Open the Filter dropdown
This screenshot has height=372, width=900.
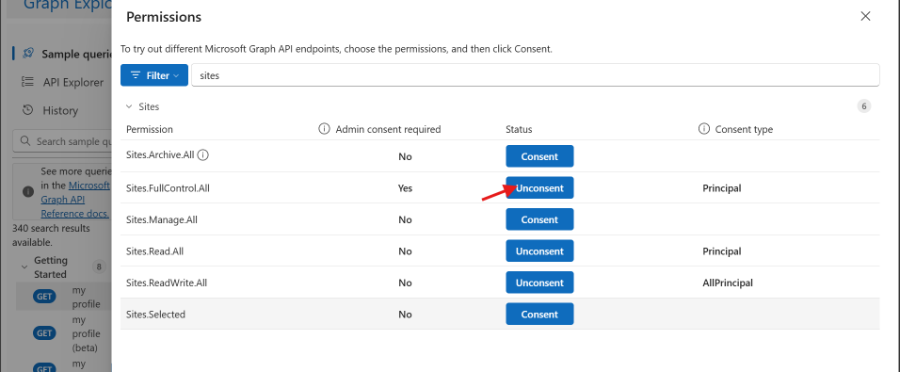tap(154, 75)
